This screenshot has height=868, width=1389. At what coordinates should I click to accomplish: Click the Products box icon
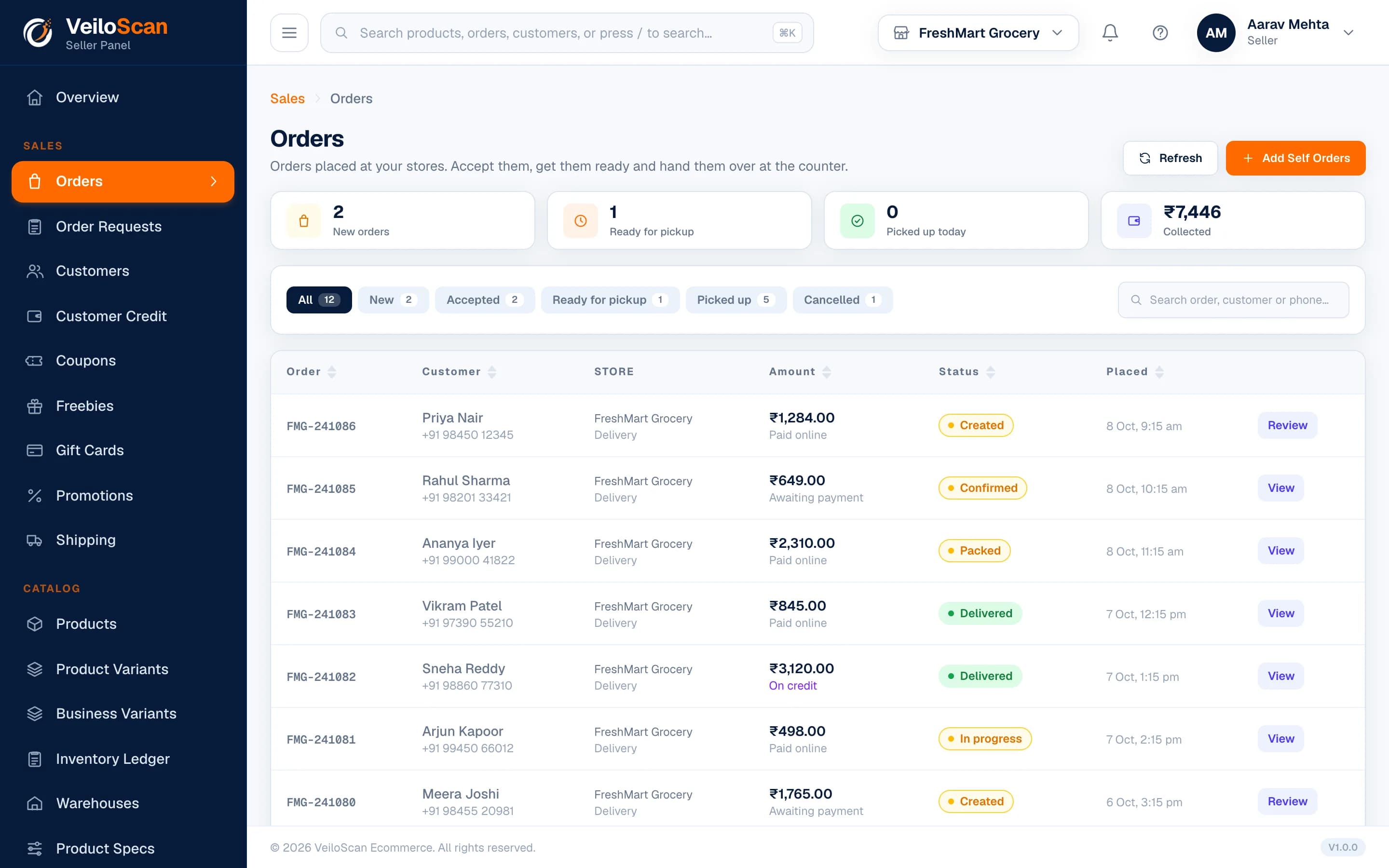point(34,624)
